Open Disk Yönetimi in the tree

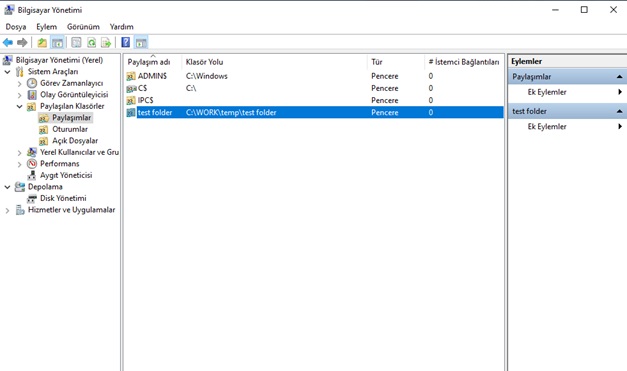click(63, 198)
